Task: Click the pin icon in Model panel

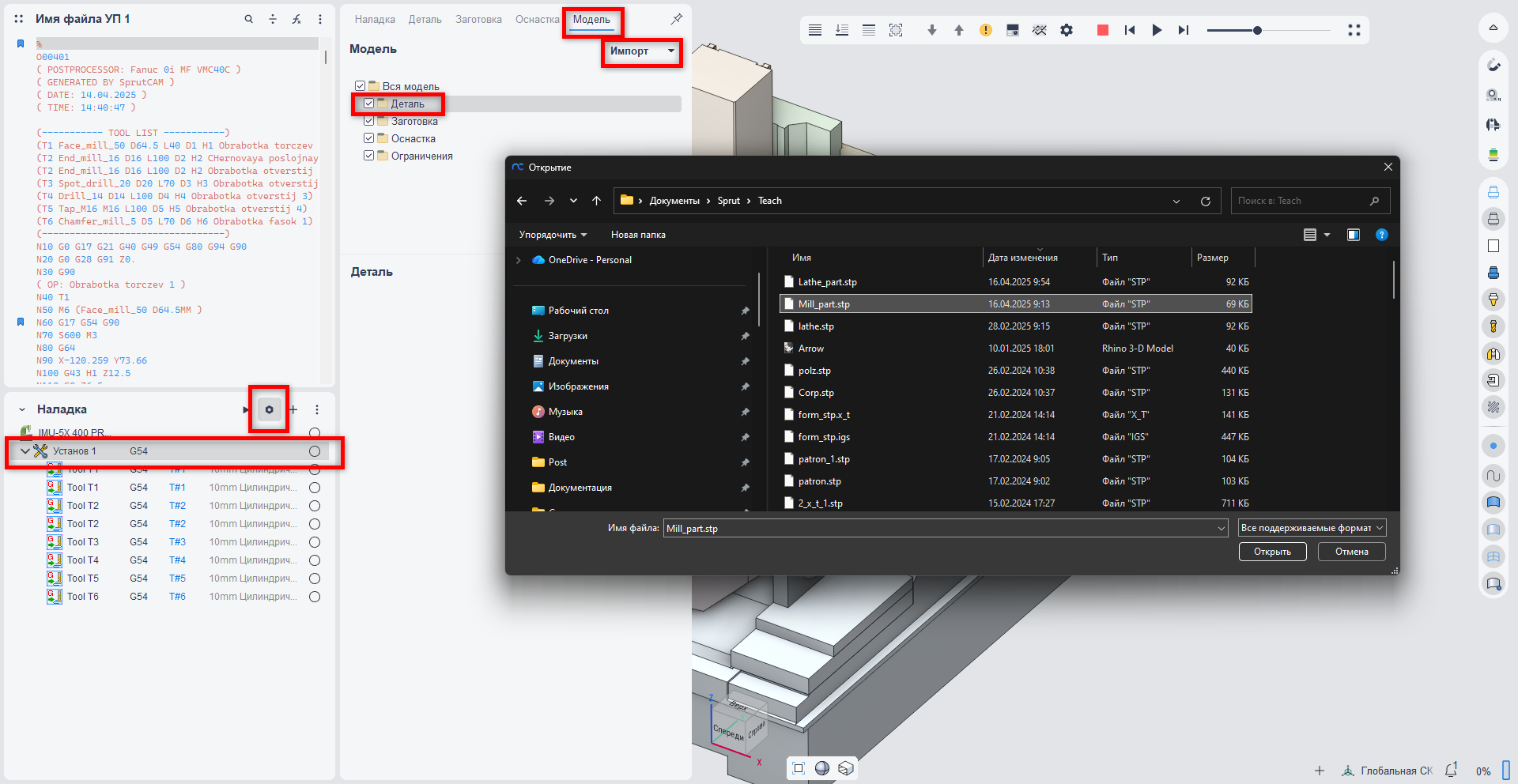Action: [676, 19]
